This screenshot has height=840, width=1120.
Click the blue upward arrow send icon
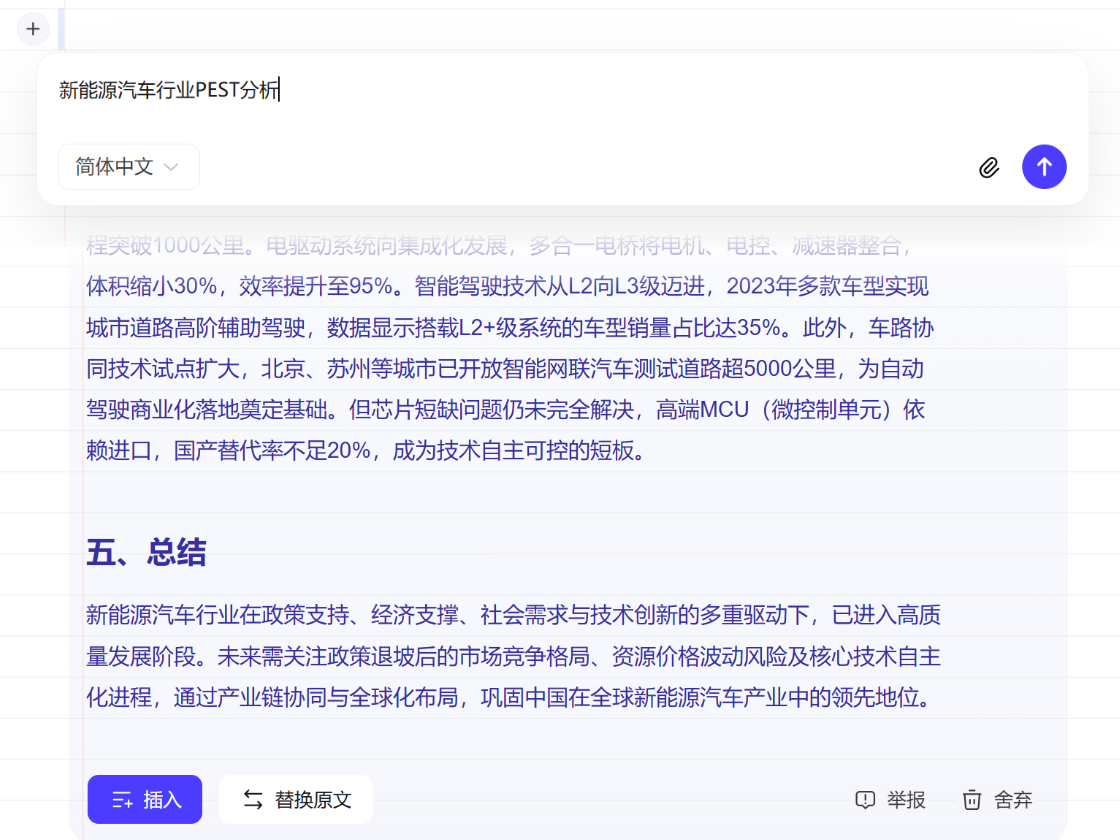[1044, 167]
